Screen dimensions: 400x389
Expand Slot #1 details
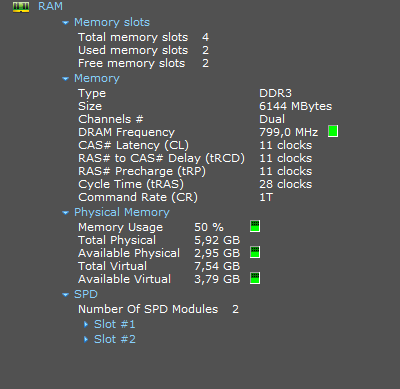click(x=86, y=324)
